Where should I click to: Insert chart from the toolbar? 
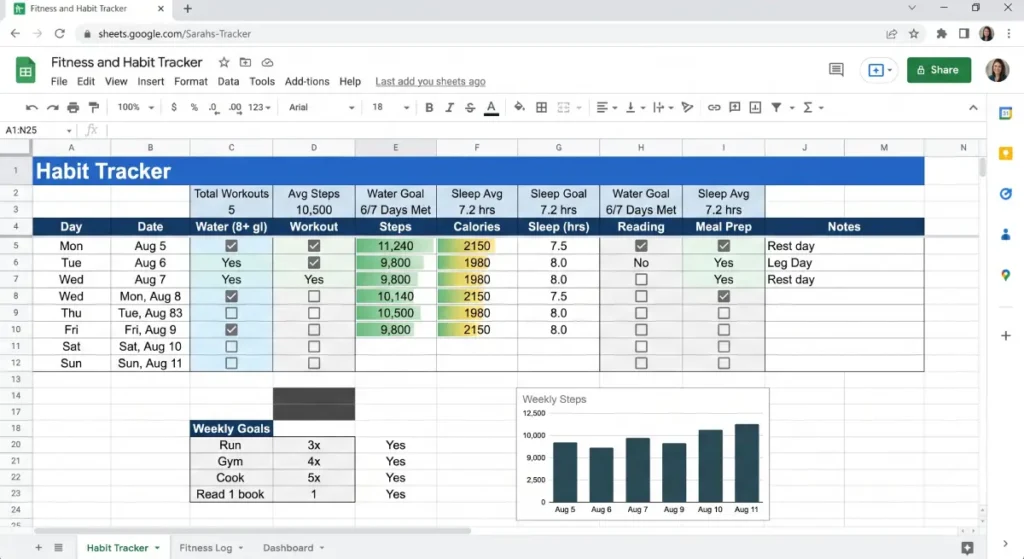[x=756, y=108]
